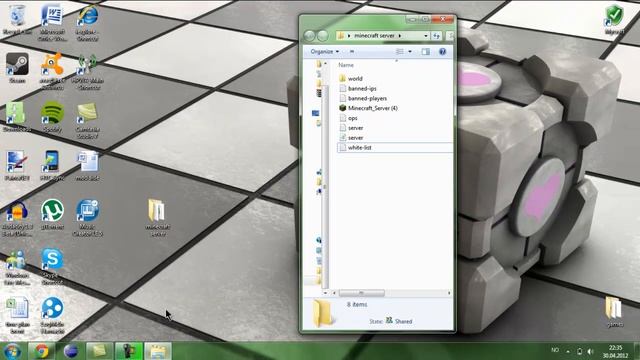The width and height of the screenshot is (640, 360).
Task: Select the banned-ips file
Action: [x=358, y=89]
